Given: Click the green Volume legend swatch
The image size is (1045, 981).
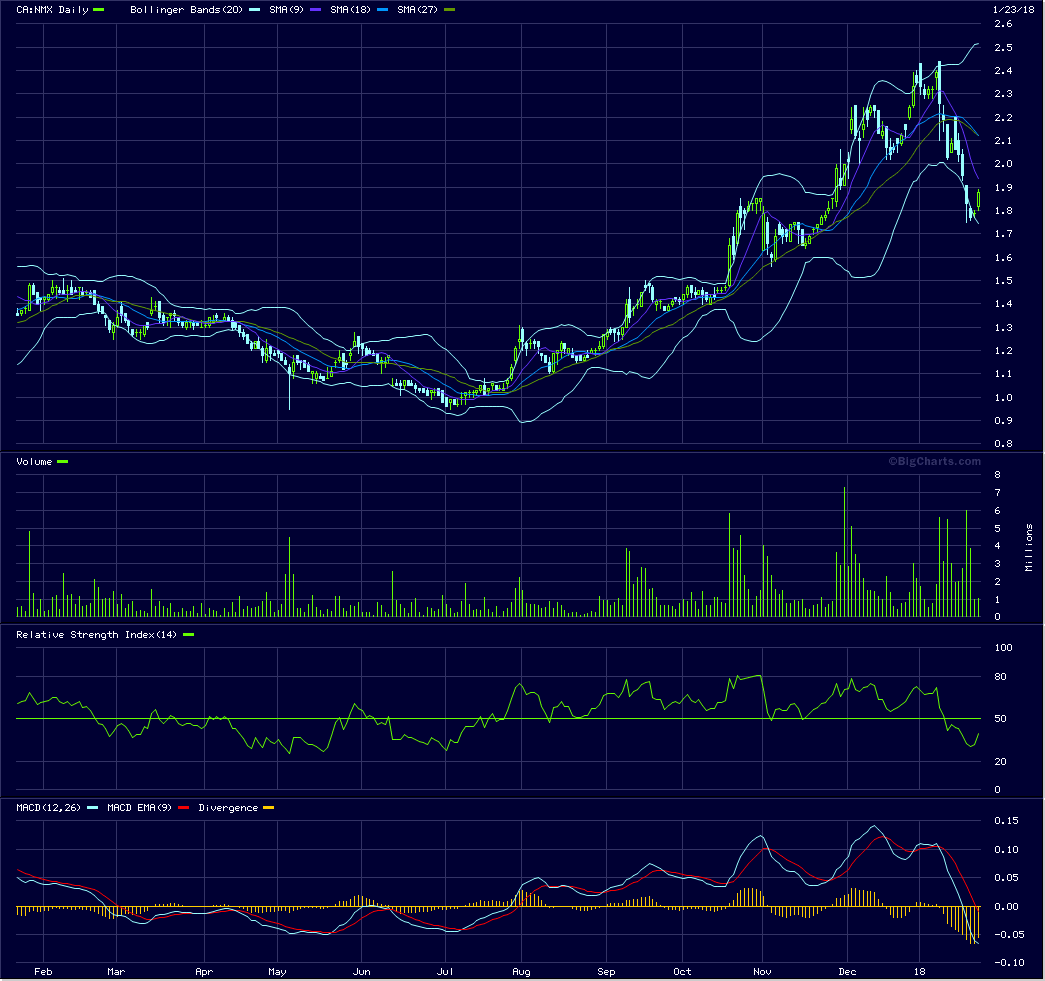Looking at the screenshot, I should click(x=63, y=462).
